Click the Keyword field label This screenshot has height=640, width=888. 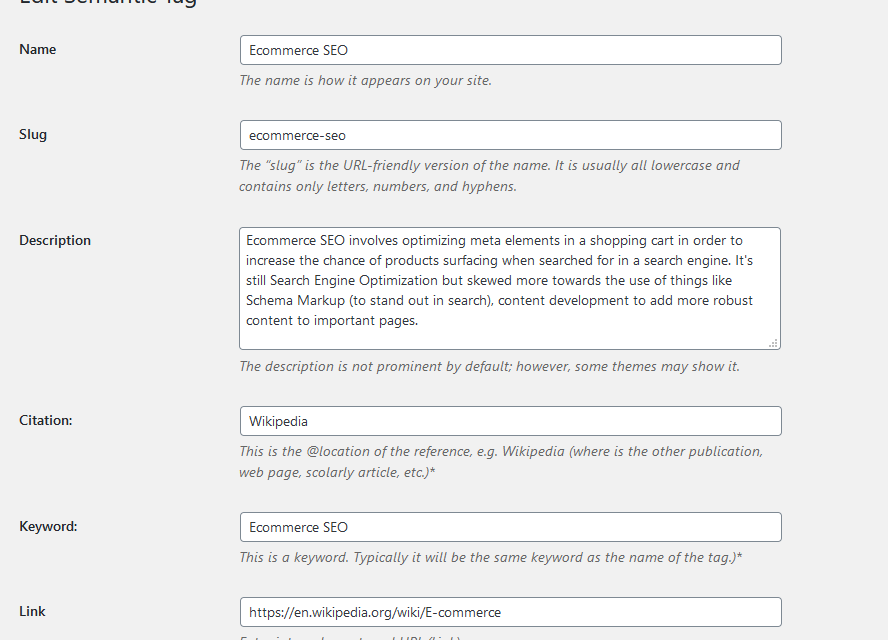click(x=48, y=527)
